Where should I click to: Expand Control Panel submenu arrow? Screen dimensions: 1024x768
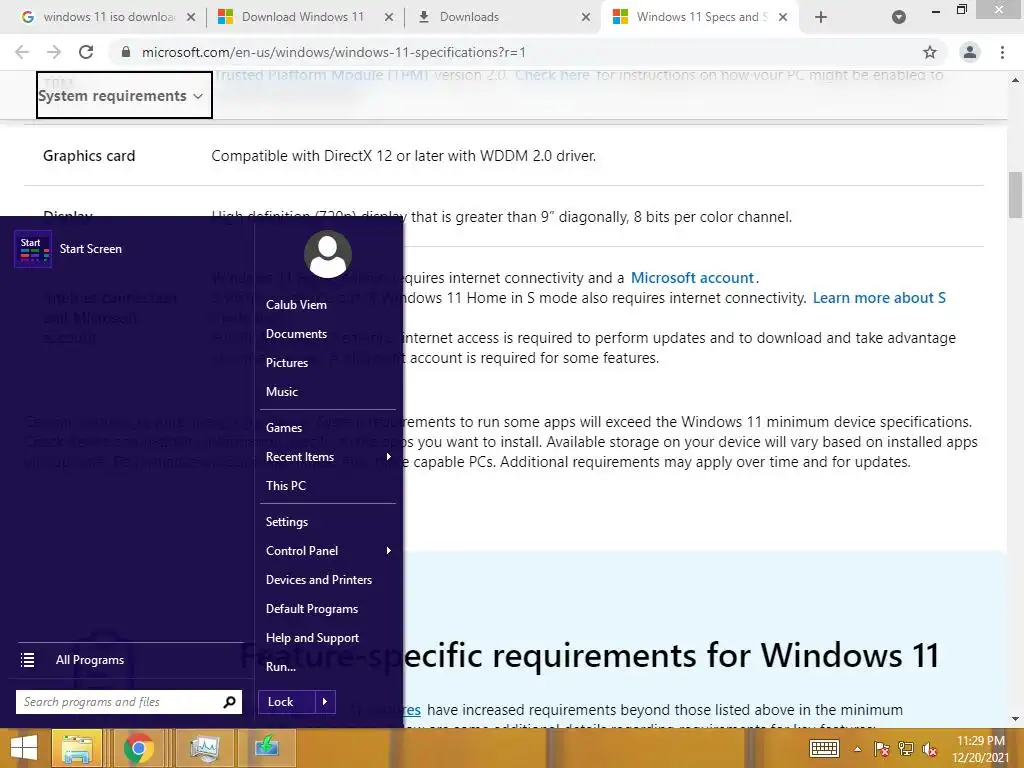pyautogui.click(x=389, y=551)
